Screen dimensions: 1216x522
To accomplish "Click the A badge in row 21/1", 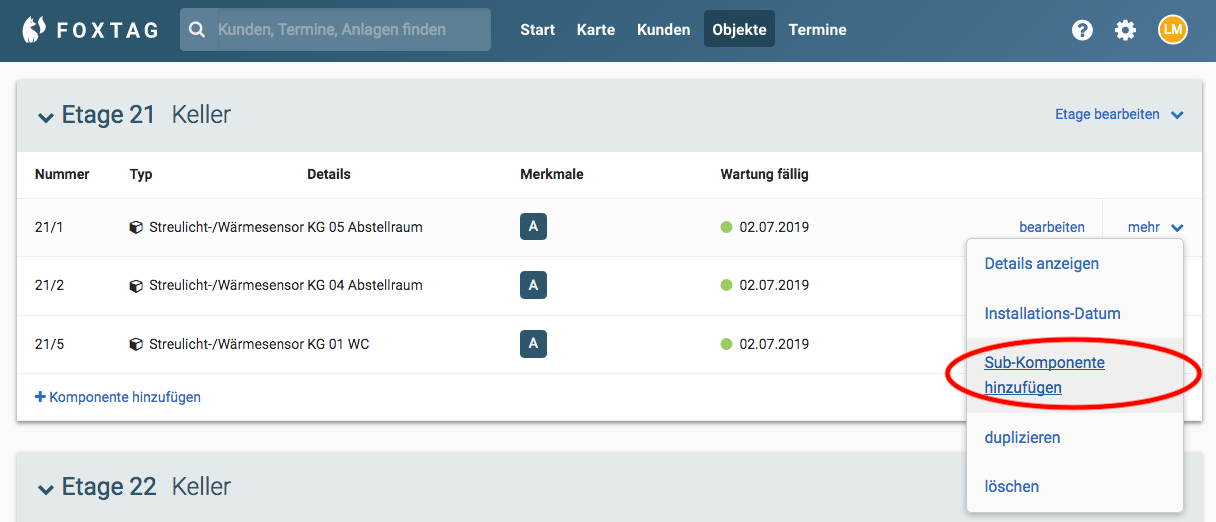I will (x=533, y=227).
